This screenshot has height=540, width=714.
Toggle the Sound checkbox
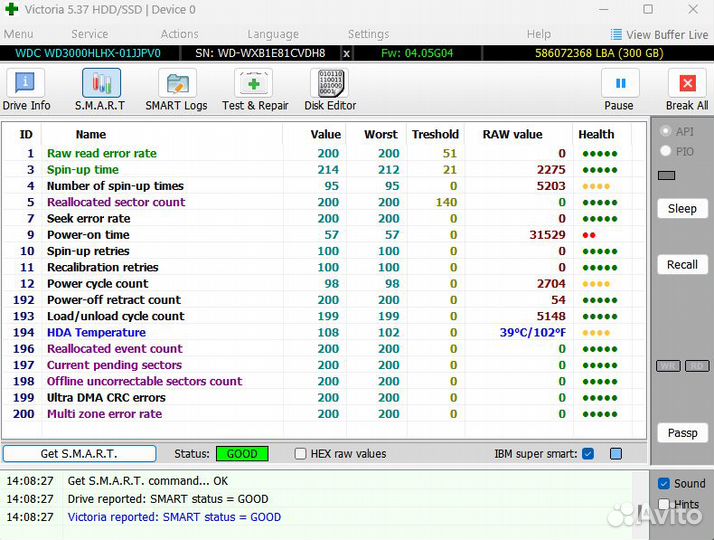(x=664, y=484)
